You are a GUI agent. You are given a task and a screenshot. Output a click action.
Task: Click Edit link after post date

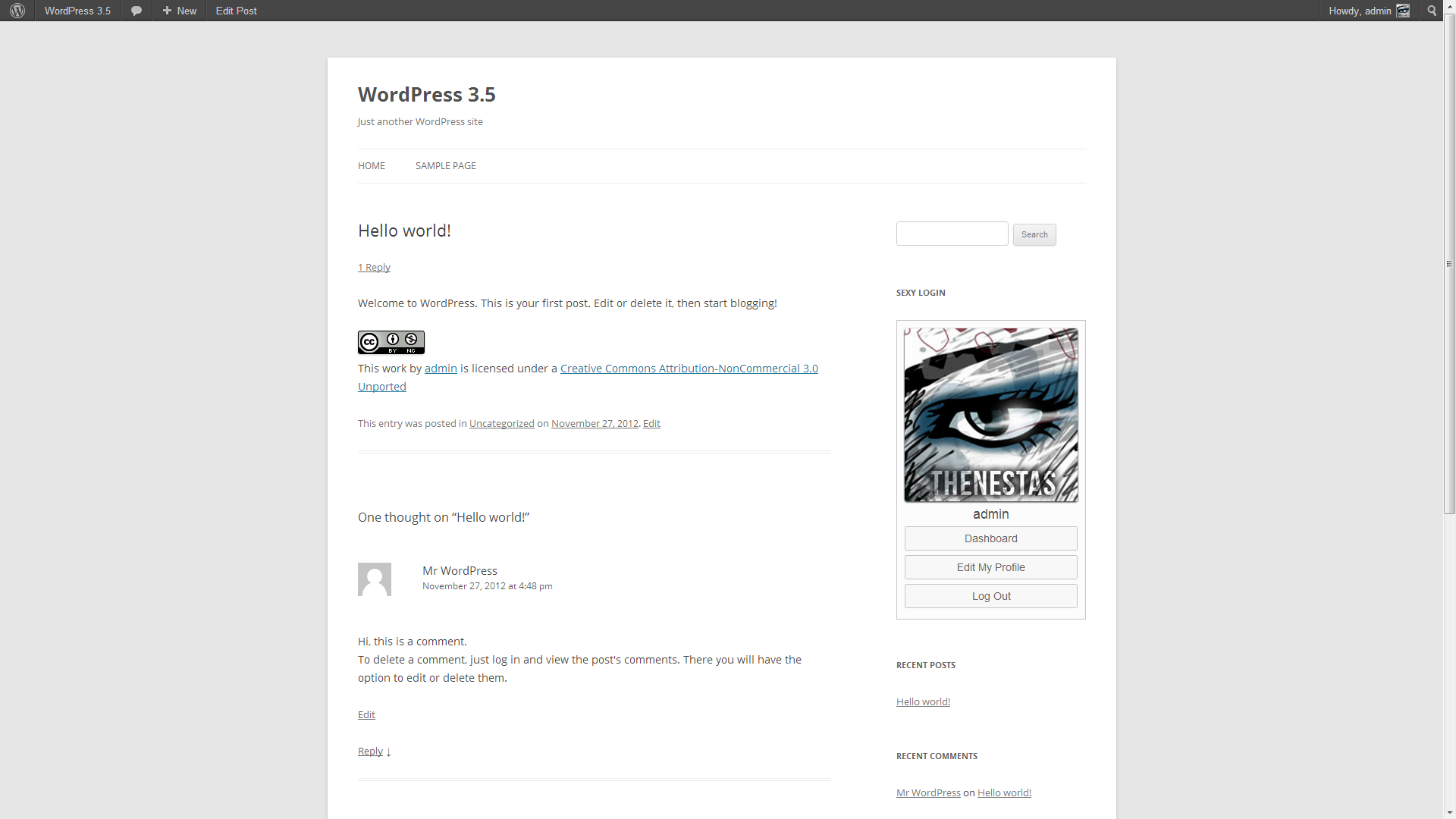click(x=651, y=423)
